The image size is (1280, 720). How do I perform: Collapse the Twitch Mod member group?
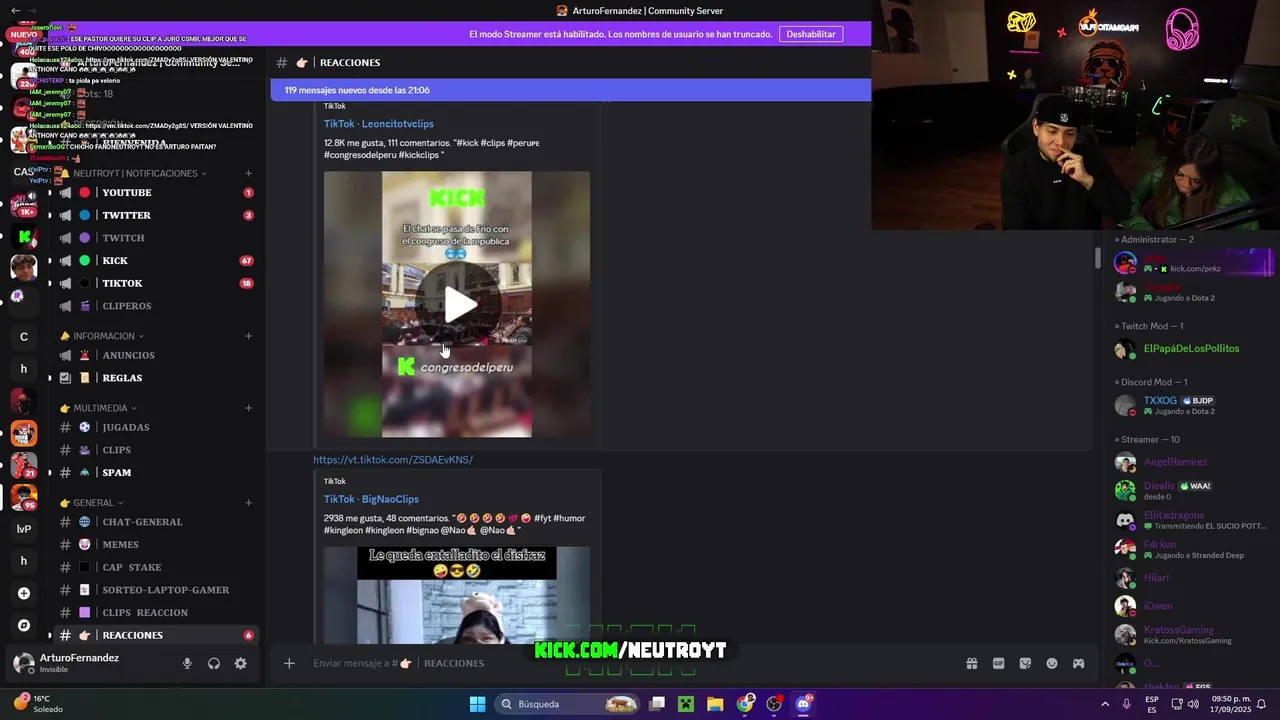click(x=1149, y=326)
